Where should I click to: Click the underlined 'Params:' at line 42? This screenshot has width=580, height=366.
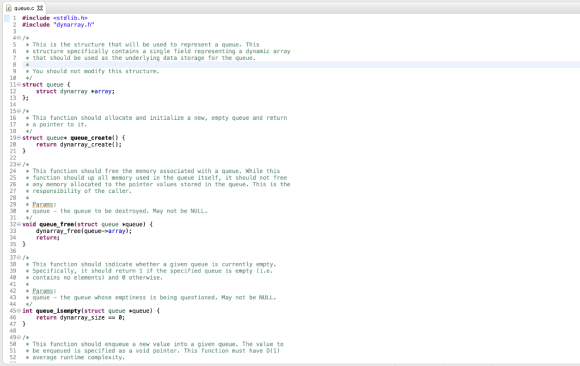pyautogui.click(x=44, y=291)
